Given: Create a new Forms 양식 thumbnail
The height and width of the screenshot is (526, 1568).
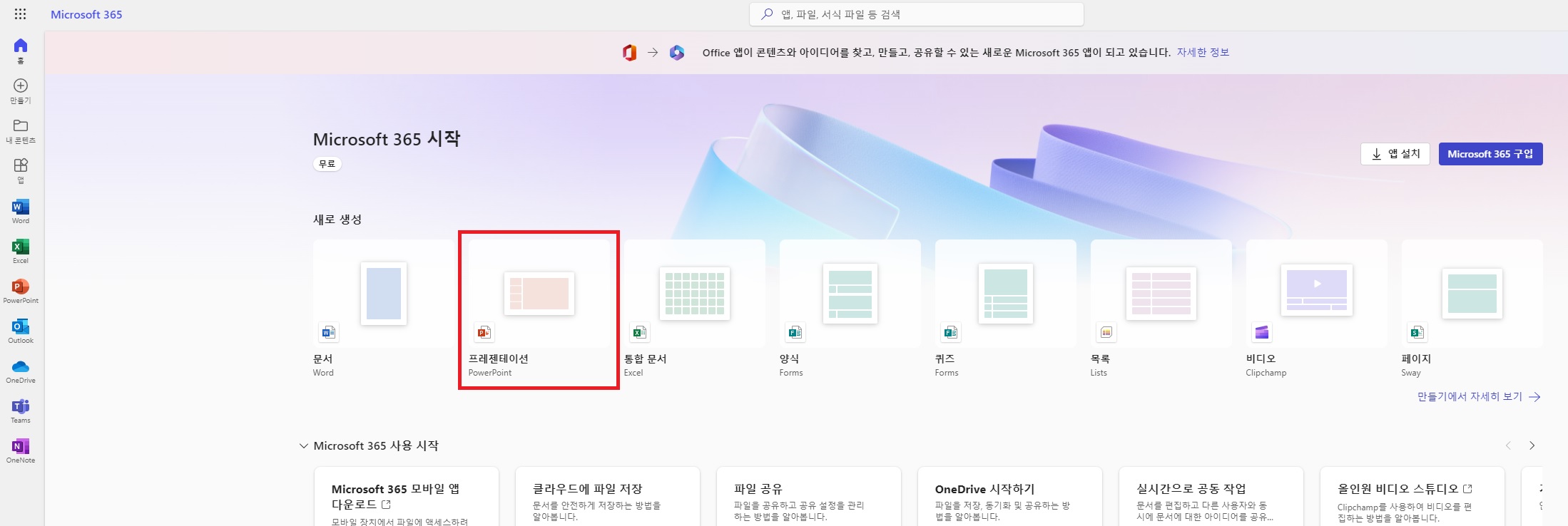Looking at the screenshot, I should (x=850, y=294).
